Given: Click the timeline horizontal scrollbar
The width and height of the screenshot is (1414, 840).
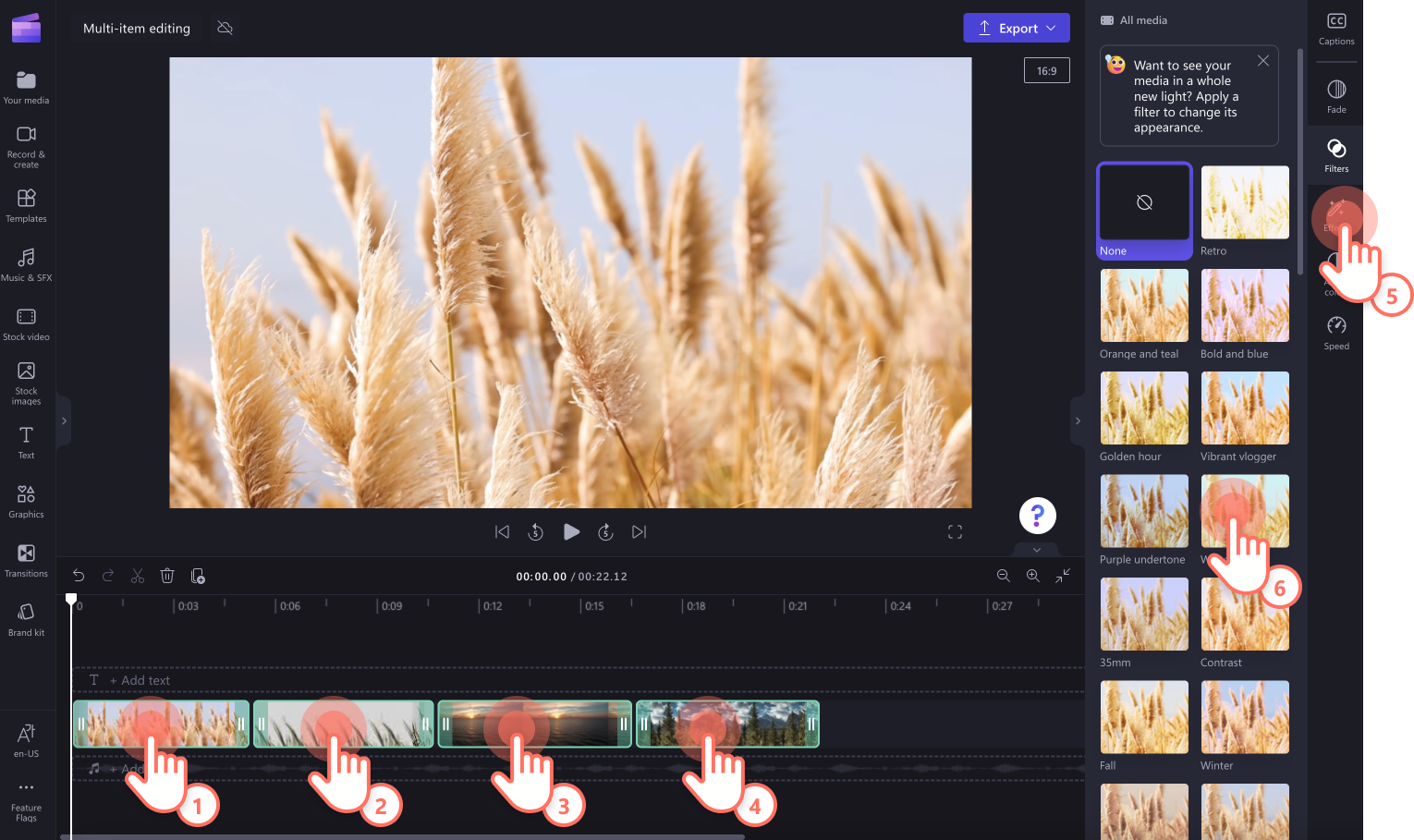Looking at the screenshot, I should tap(402, 836).
